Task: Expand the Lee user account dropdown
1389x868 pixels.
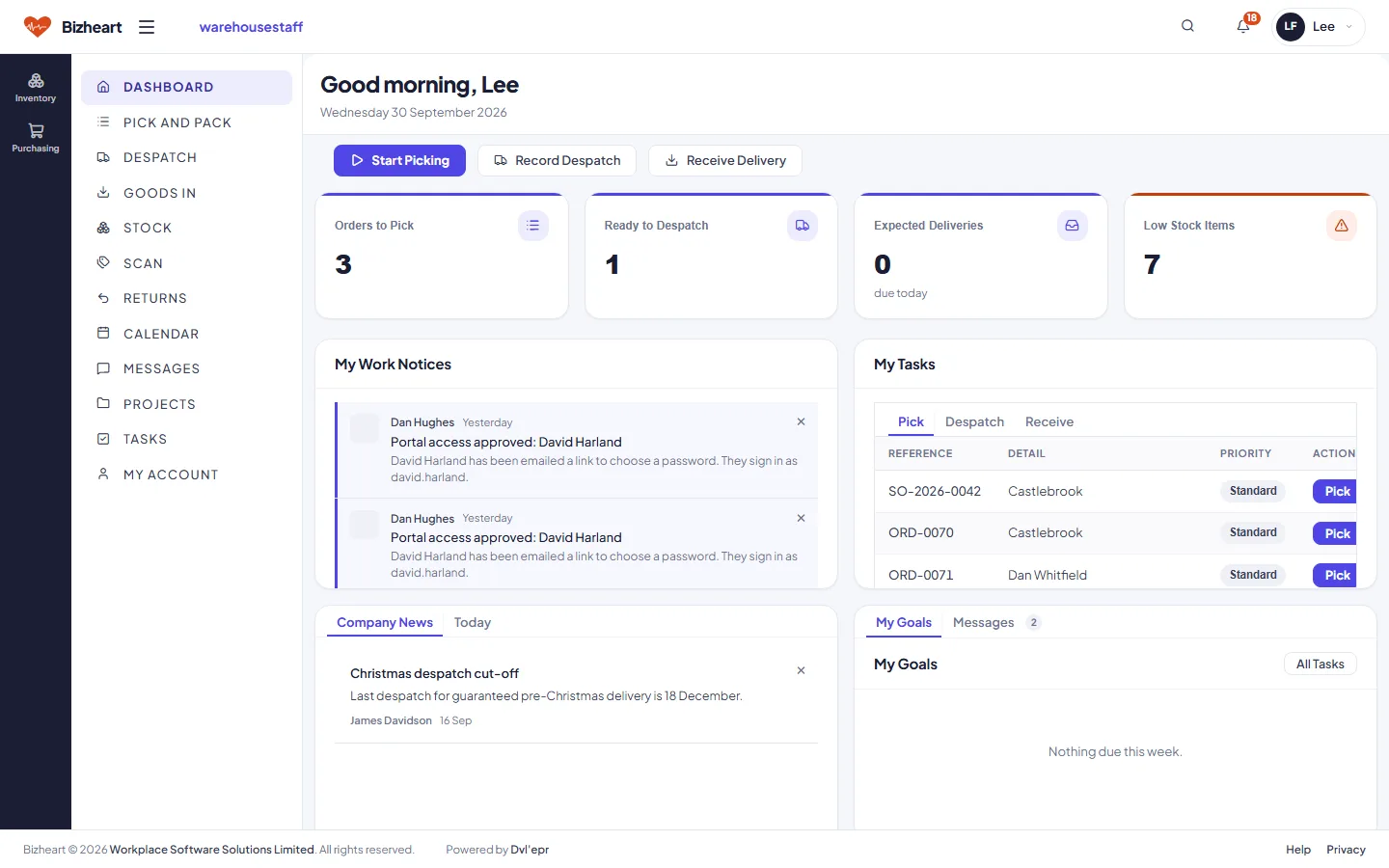Action: [x=1320, y=27]
